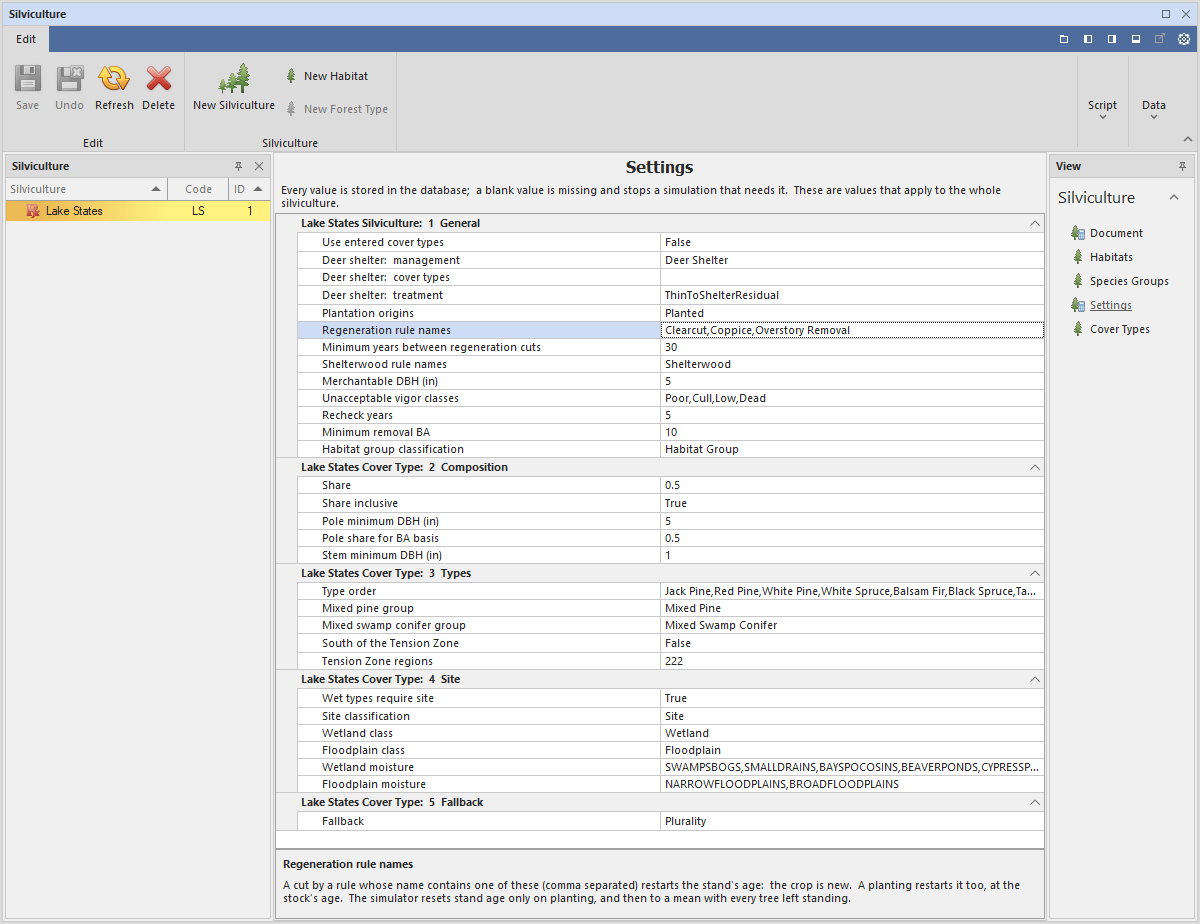The image size is (1200, 924).
Task: Click the pop-out window icon in header
Action: tap(1160, 39)
